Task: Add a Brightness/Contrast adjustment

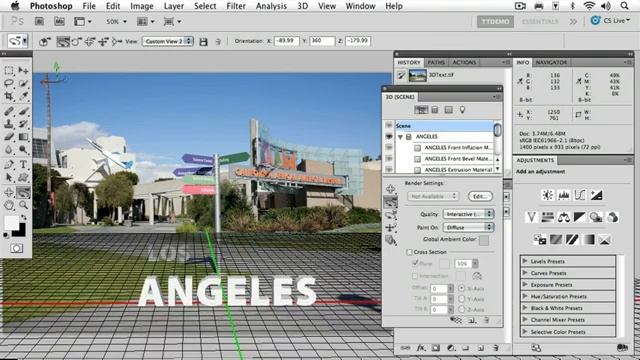Action: coord(547,195)
